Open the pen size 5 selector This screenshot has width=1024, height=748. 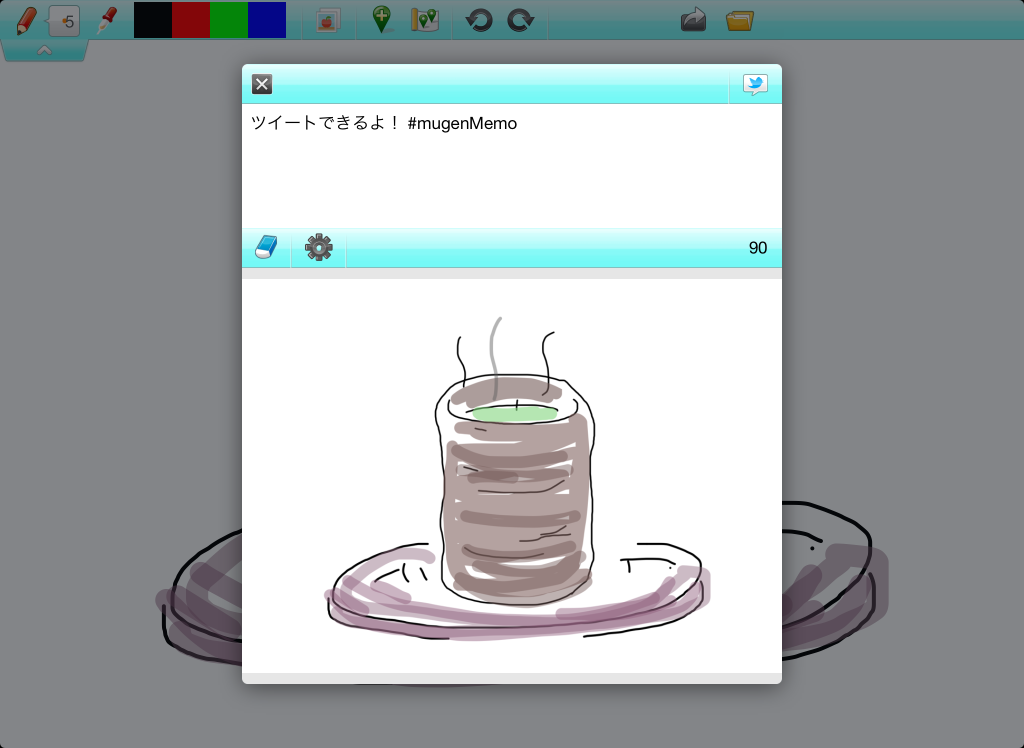coord(65,21)
